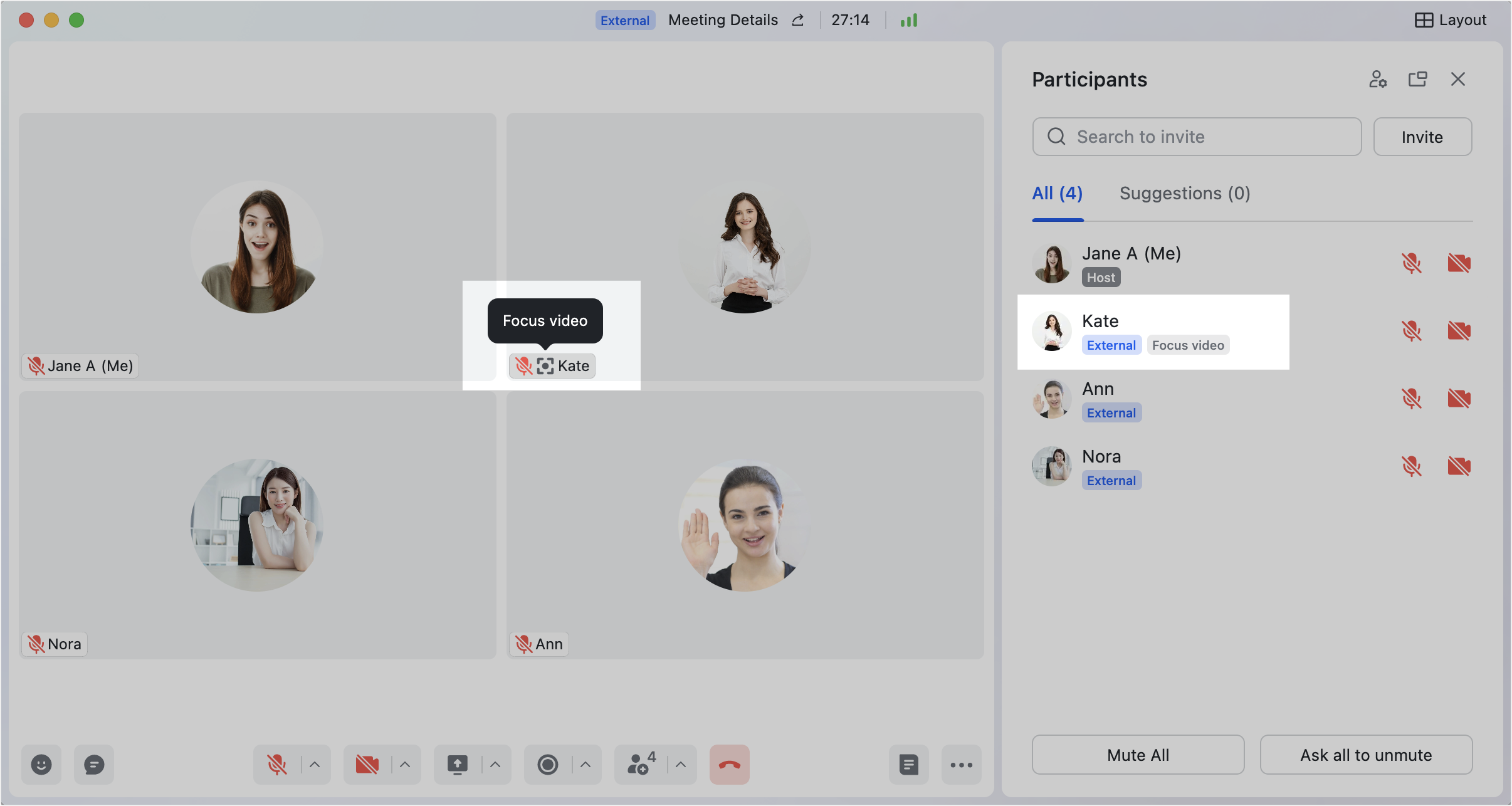Viewport: 1512px width, 806px height.
Task: Toggle Nora's camera in participant list
Action: (x=1459, y=466)
